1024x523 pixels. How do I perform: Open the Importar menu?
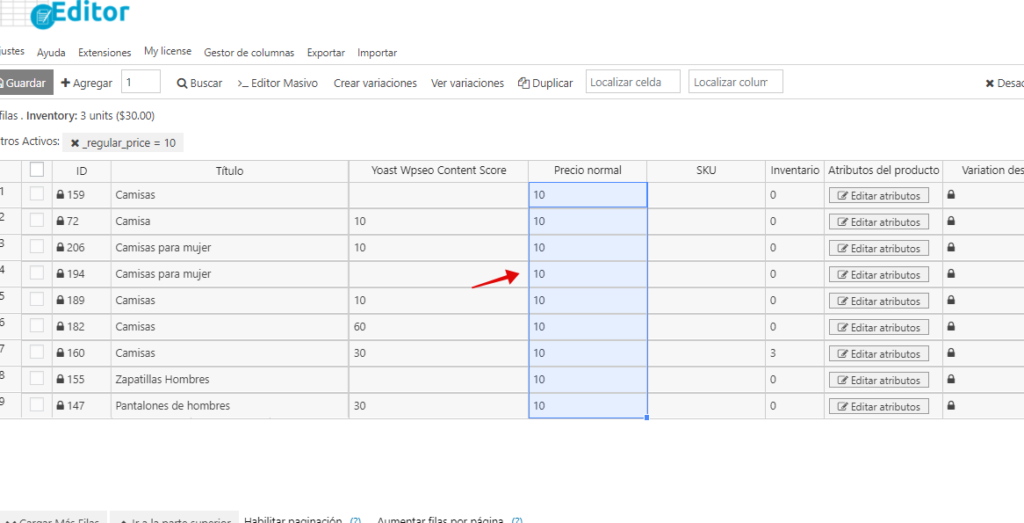pyautogui.click(x=377, y=53)
